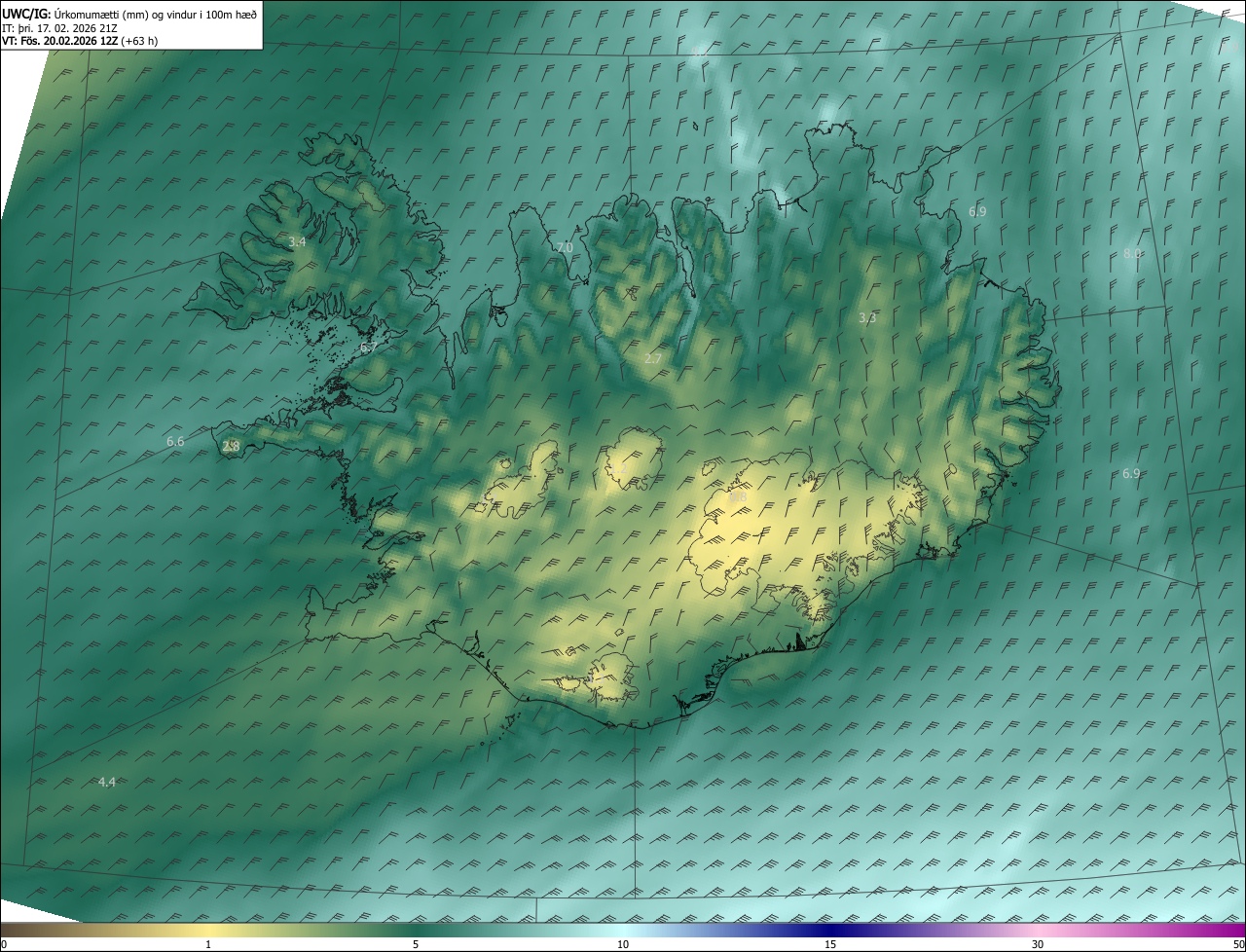Click the valid time 'VT: Fös. 20.02.2026 12Z (+63 h)'
The height and width of the screenshot is (952, 1246).
pos(80,41)
